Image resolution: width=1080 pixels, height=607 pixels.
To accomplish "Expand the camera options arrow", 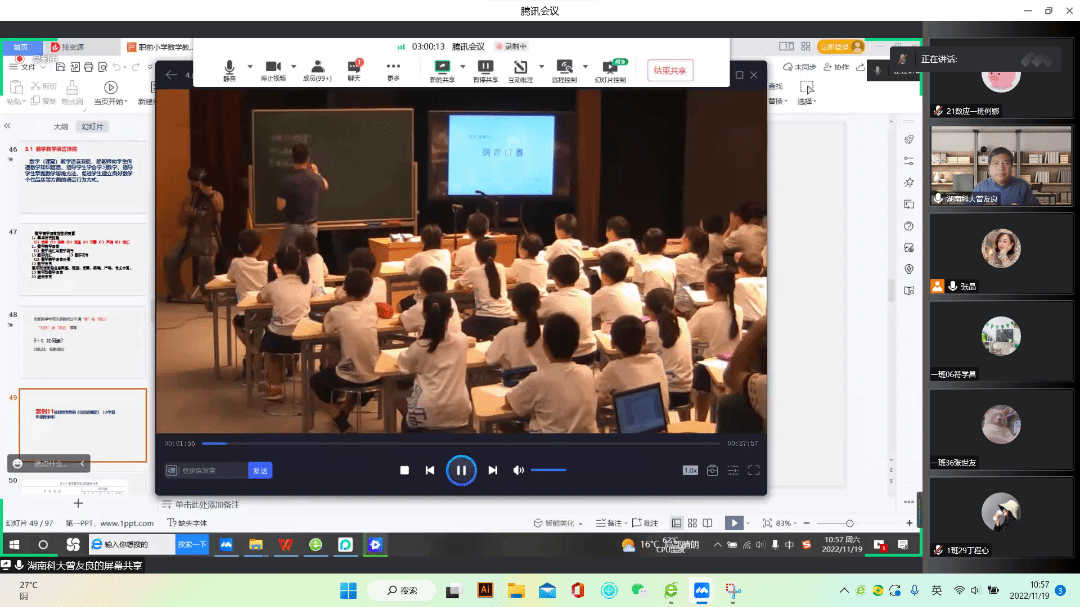I will pyautogui.click(x=293, y=67).
